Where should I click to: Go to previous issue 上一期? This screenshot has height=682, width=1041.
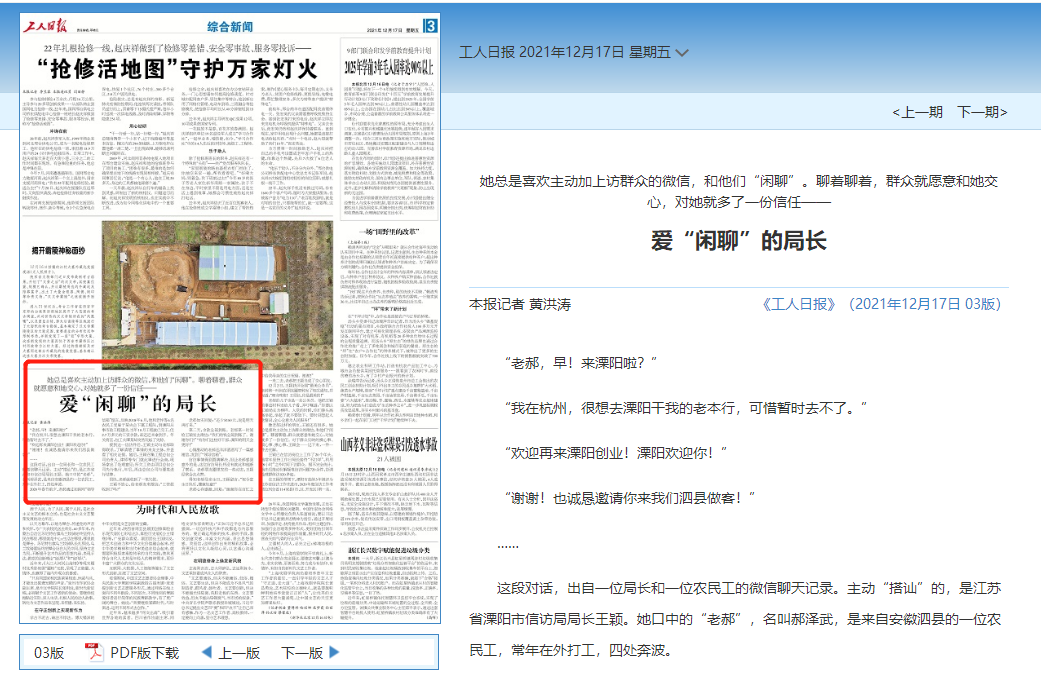click(917, 112)
